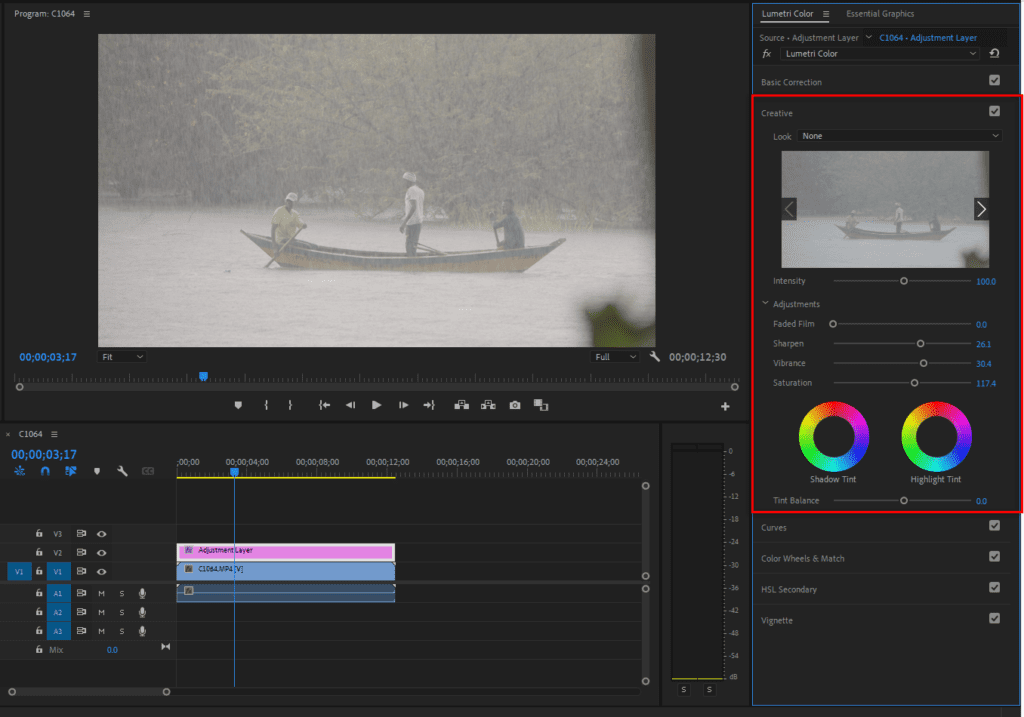Solo the A2 audio track

(x=121, y=612)
